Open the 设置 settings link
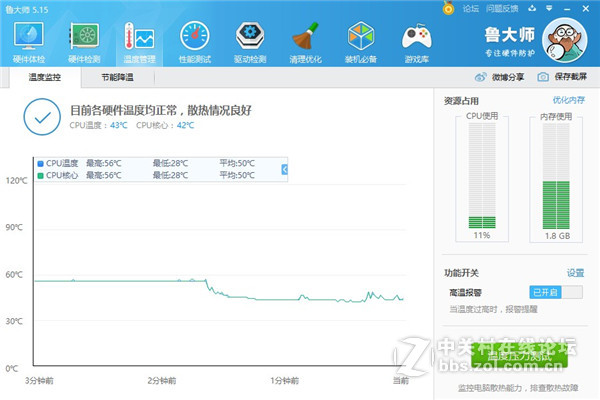600x400 pixels. click(575, 273)
